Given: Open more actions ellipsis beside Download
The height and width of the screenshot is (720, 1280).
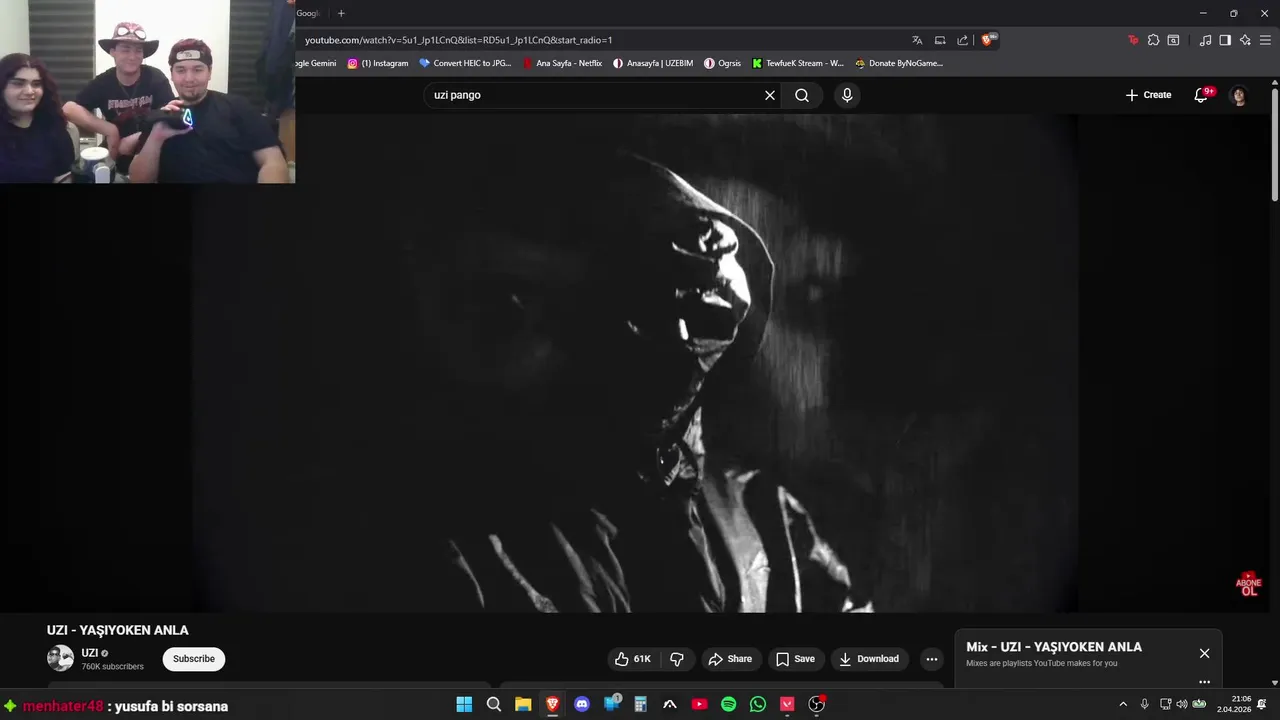Looking at the screenshot, I should [932, 659].
